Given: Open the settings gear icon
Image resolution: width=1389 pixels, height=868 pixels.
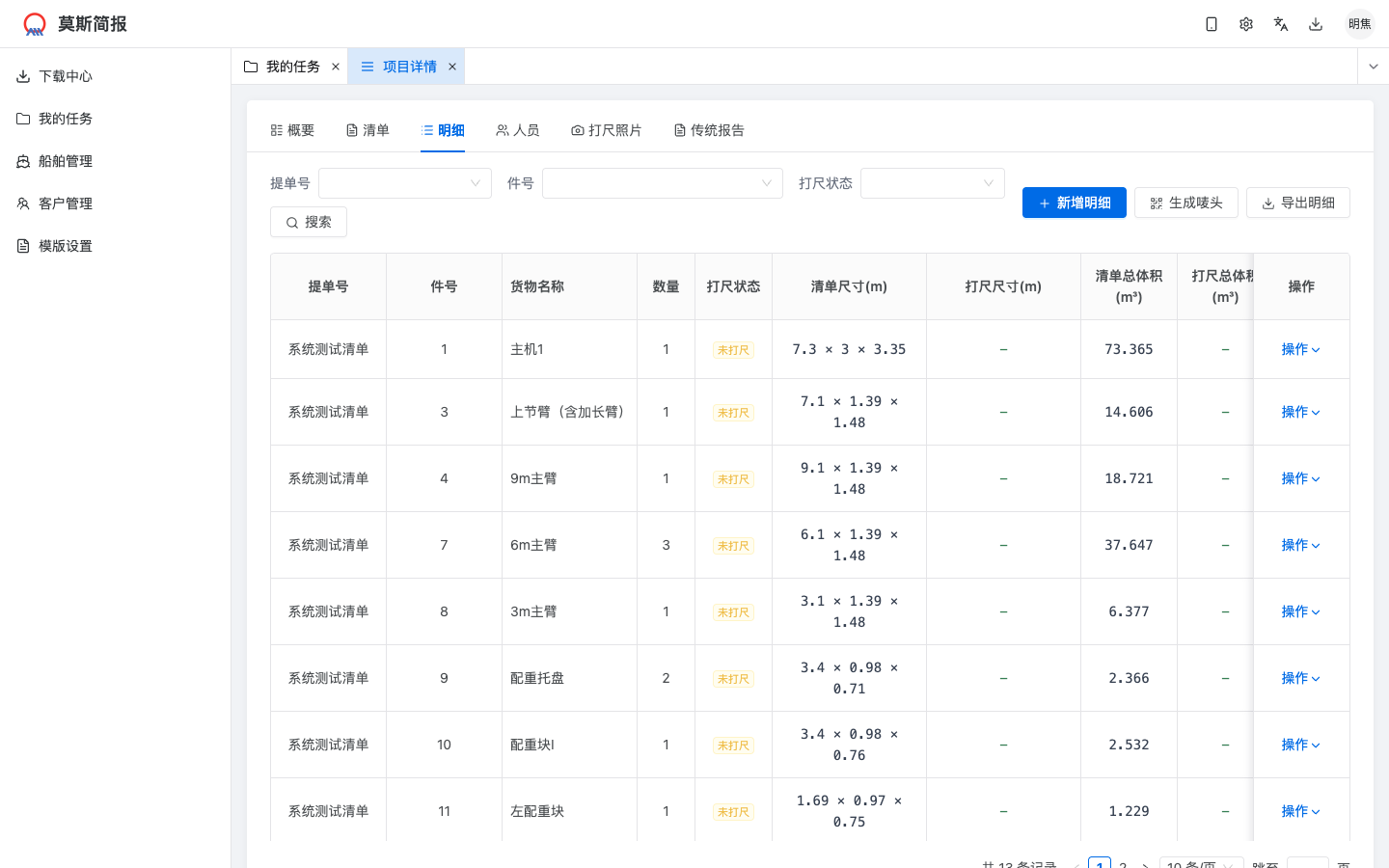Looking at the screenshot, I should [1245, 23].
